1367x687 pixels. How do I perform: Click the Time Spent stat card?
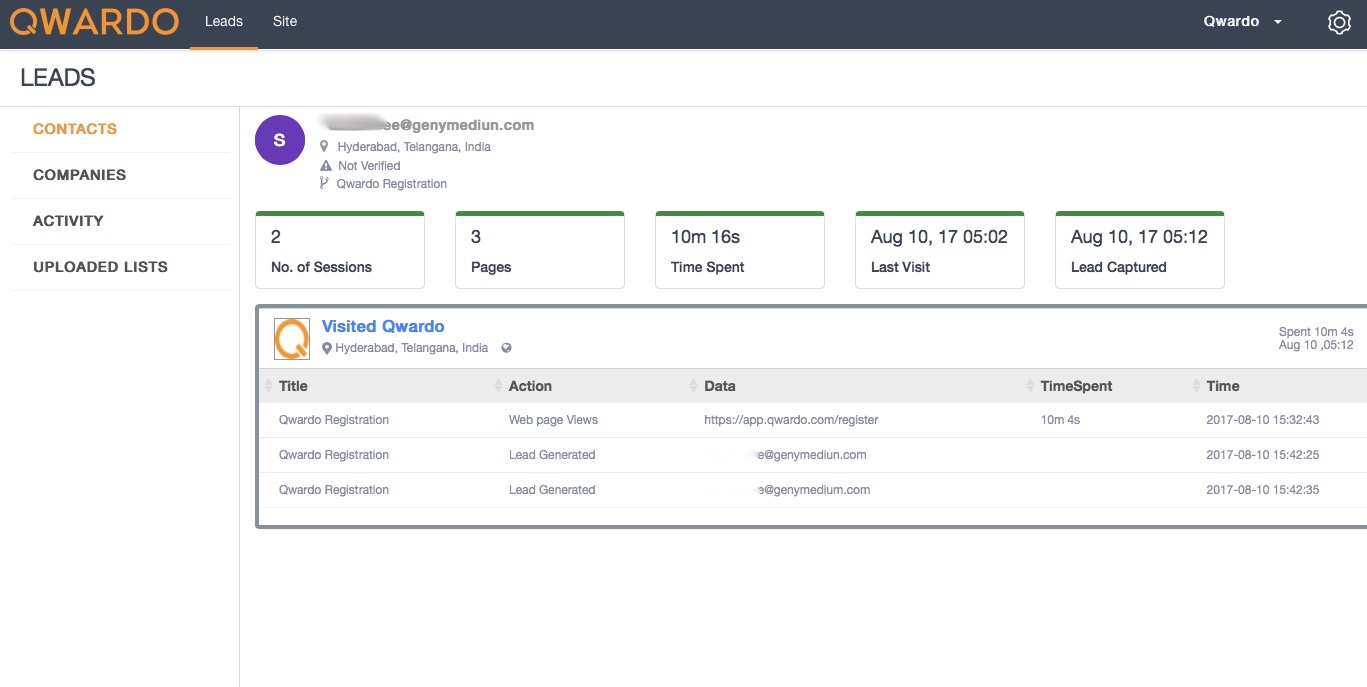(x=740, y=250)
